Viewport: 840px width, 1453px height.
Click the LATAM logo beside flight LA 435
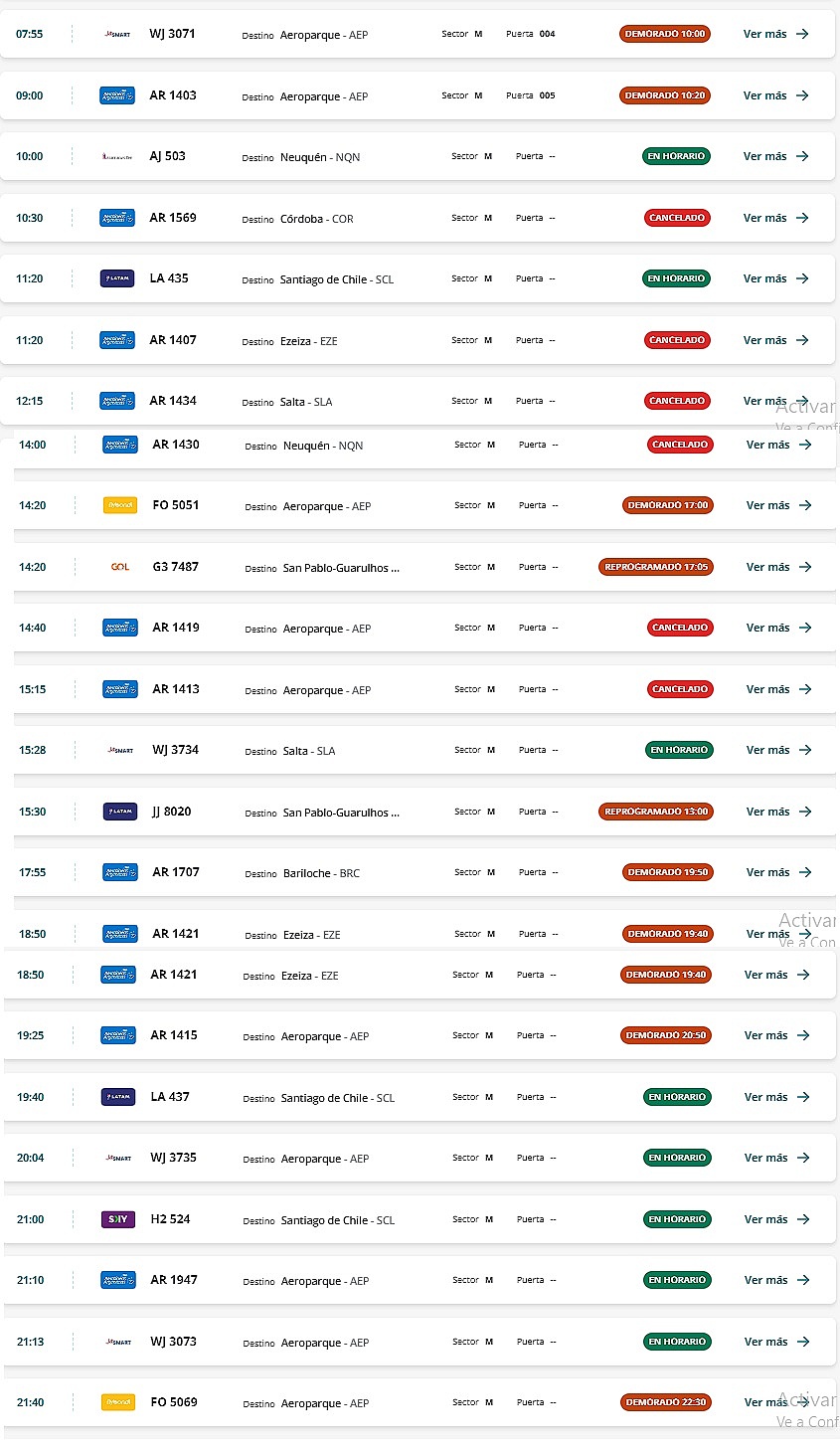pos(117,279)
